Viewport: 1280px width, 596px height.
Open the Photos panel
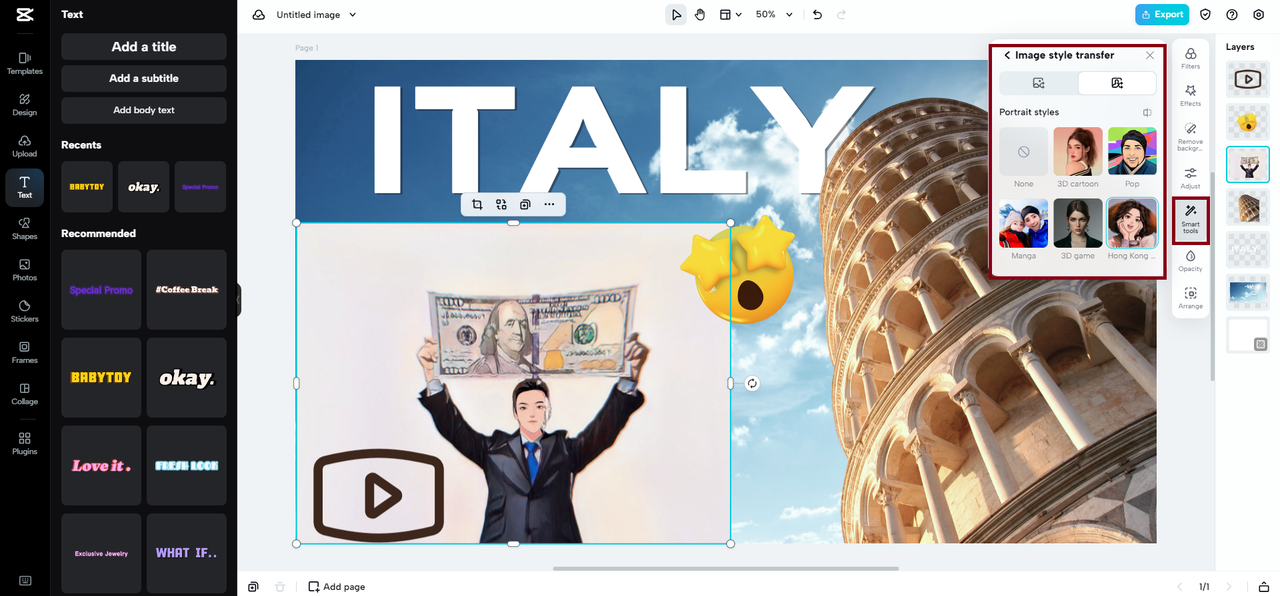(x=25, y=270)
